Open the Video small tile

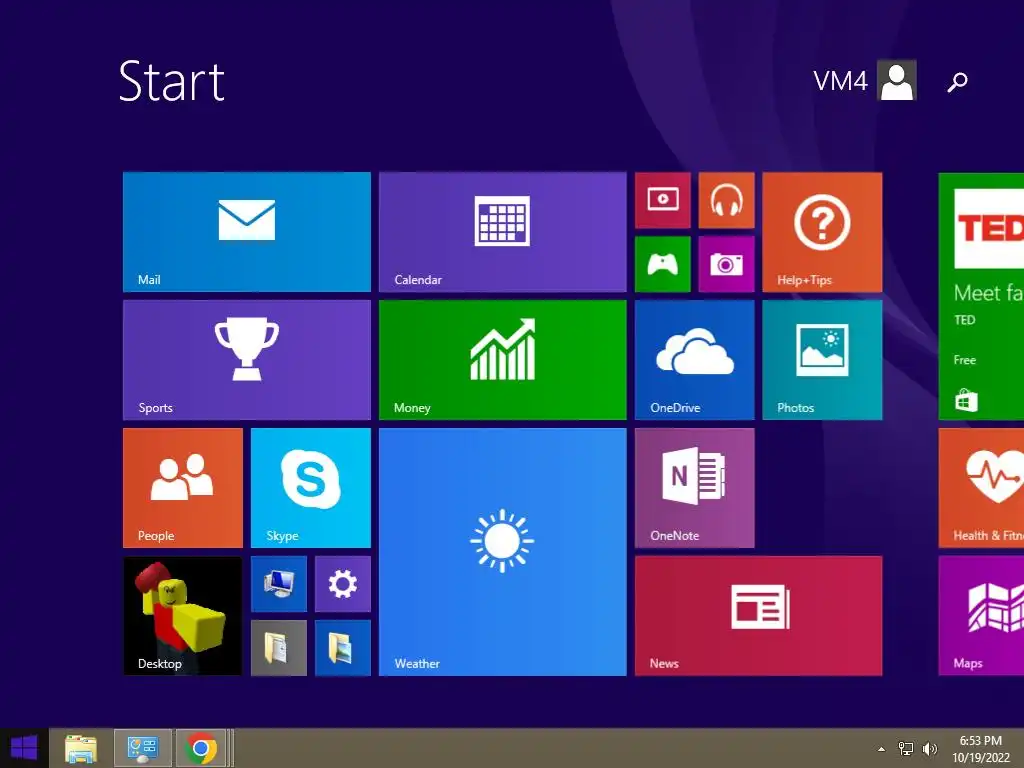663,200
